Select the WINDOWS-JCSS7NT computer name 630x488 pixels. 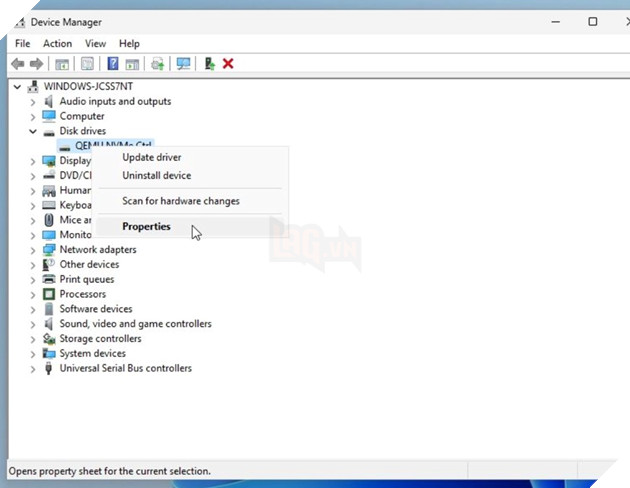pyautogui.click(x=88, y=86)
